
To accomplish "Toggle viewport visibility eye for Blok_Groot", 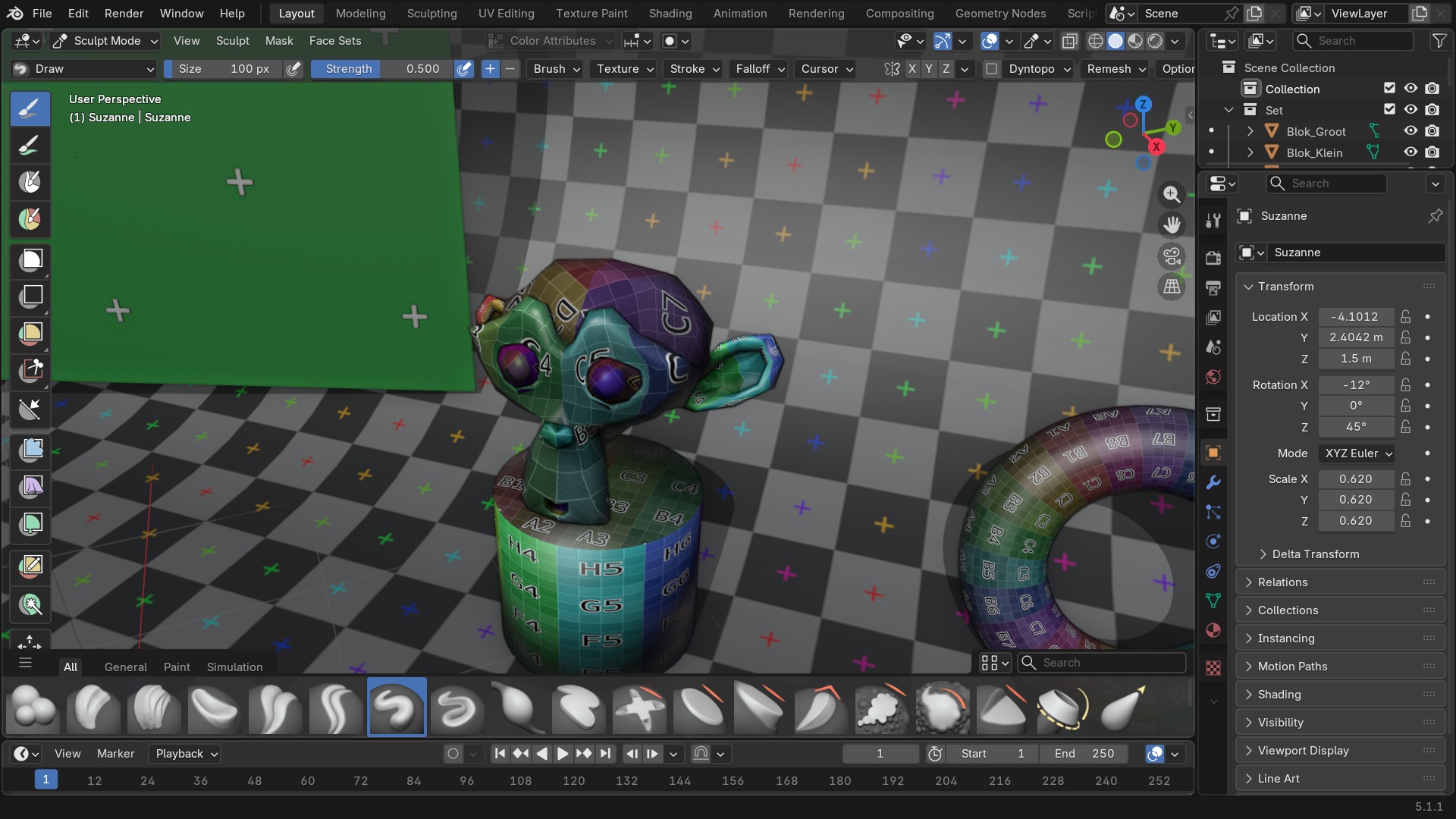I will [x=1410, y=131].
